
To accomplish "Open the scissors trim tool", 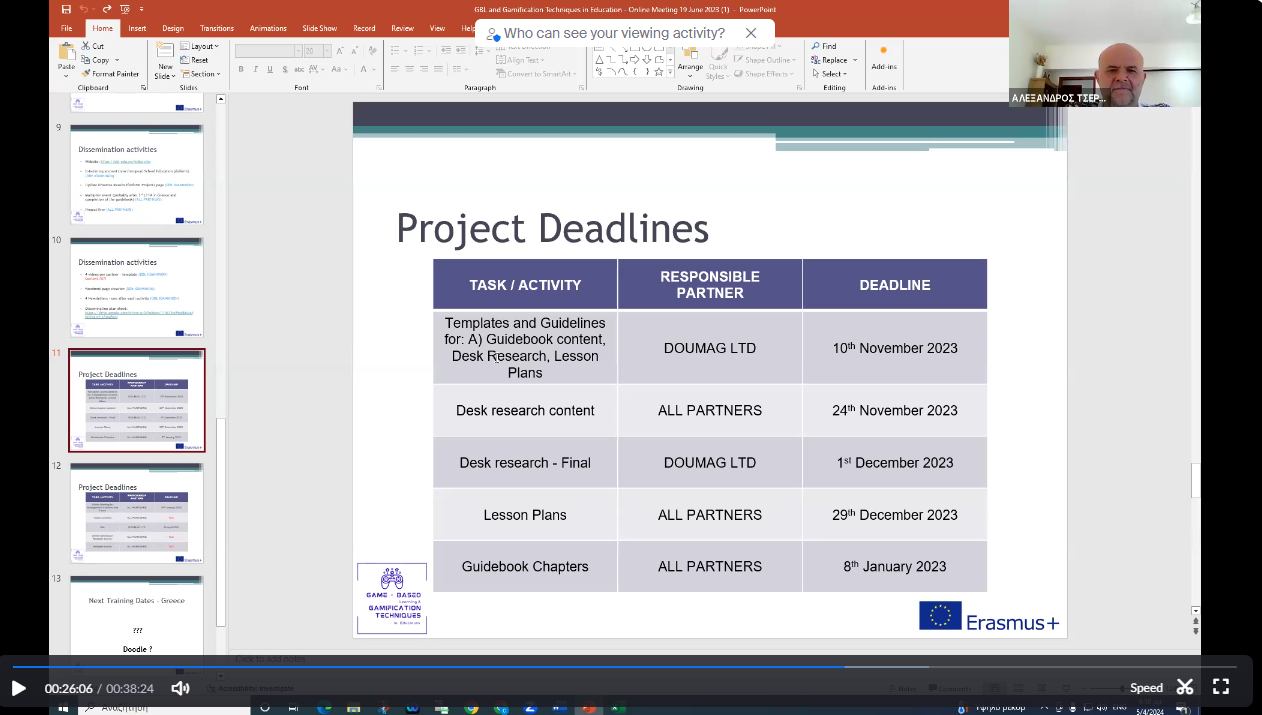I will [1185, 687].
